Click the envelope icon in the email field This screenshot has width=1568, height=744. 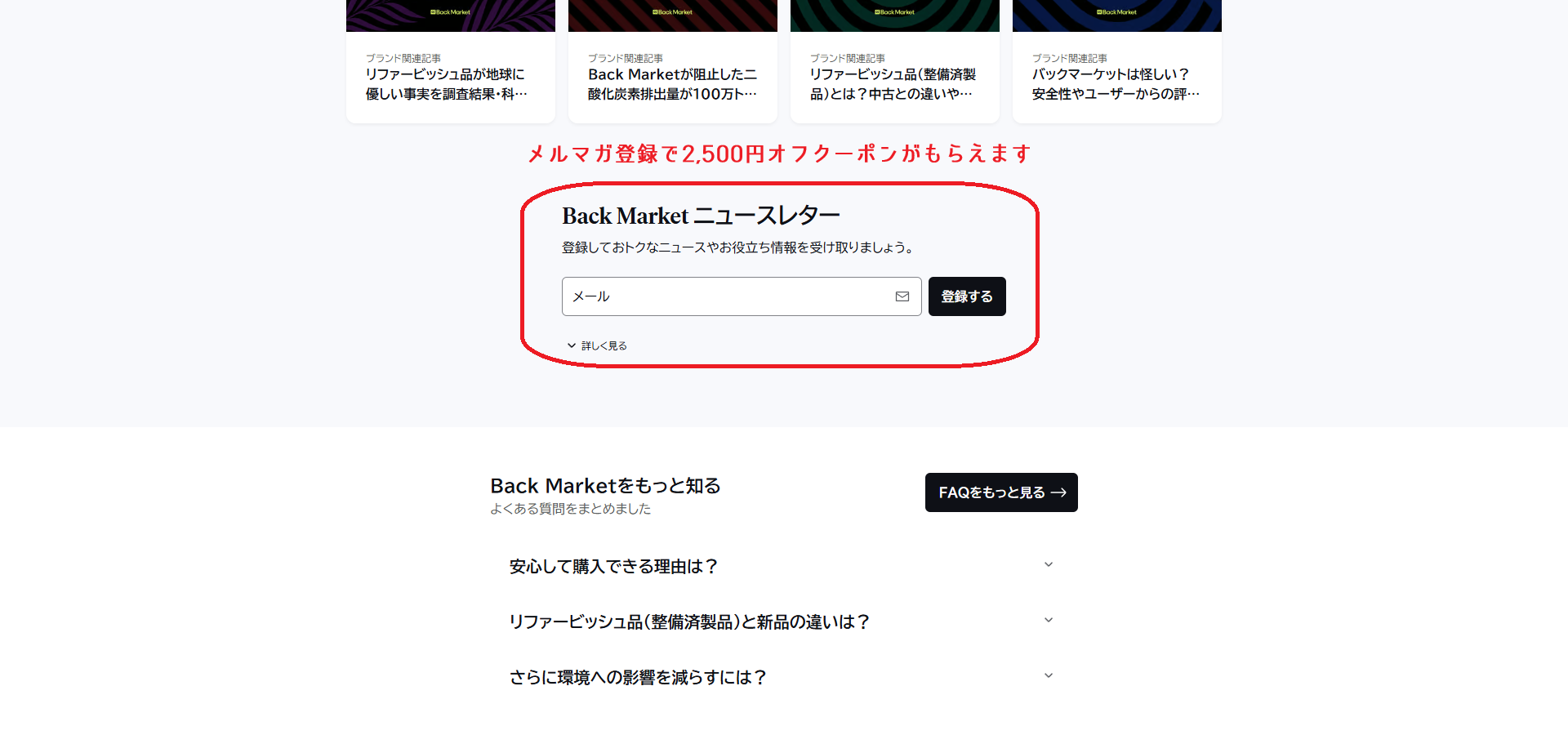tap(902, 296)
